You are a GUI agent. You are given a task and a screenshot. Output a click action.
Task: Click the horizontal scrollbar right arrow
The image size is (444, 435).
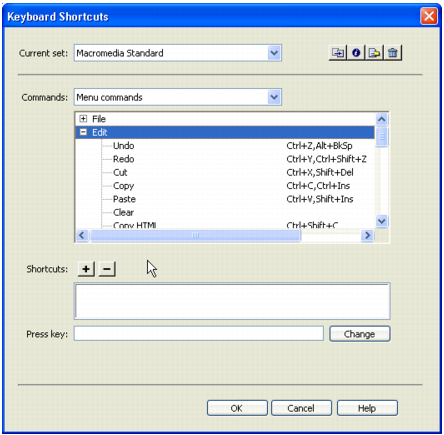click(368, 235)
